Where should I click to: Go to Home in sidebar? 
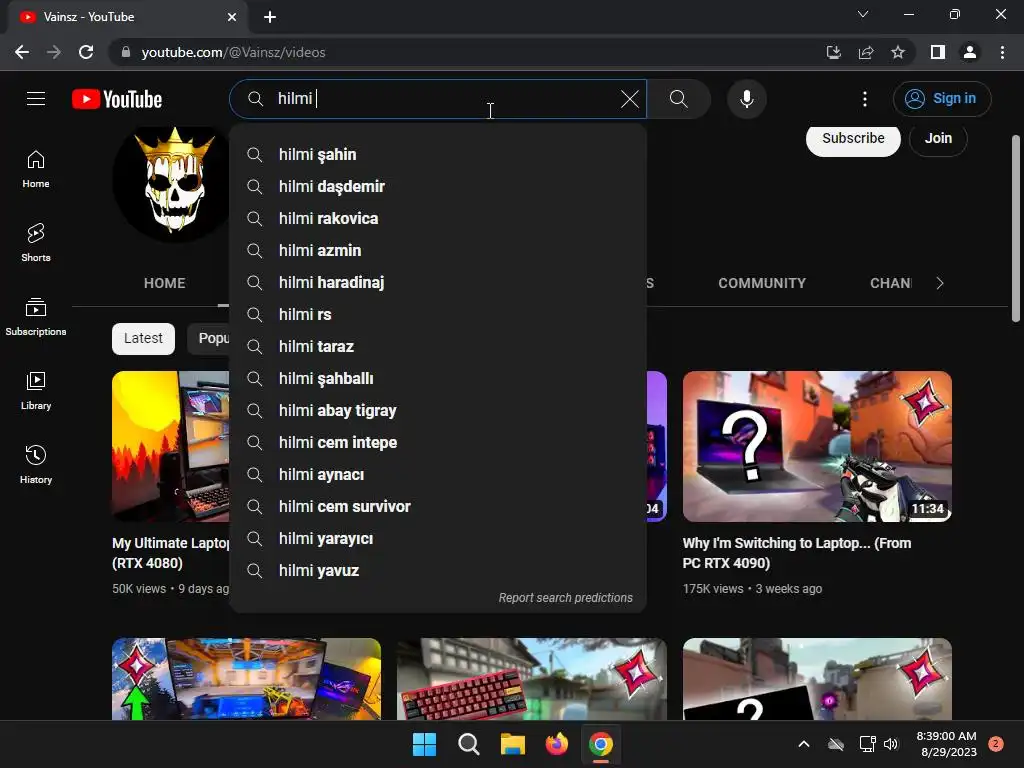[36, 169]
